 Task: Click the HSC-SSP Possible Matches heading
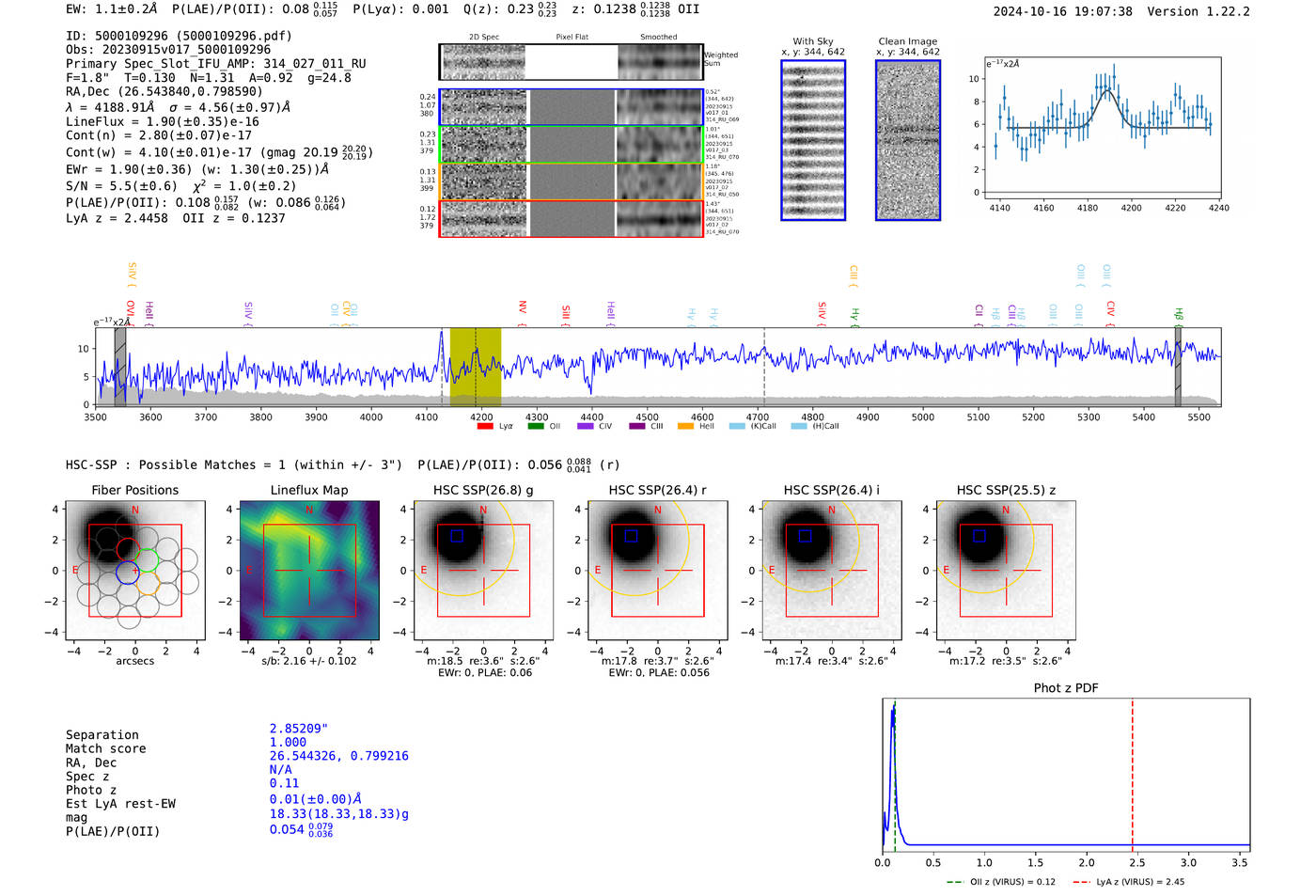pyautogui.click(x=233, y=464)
